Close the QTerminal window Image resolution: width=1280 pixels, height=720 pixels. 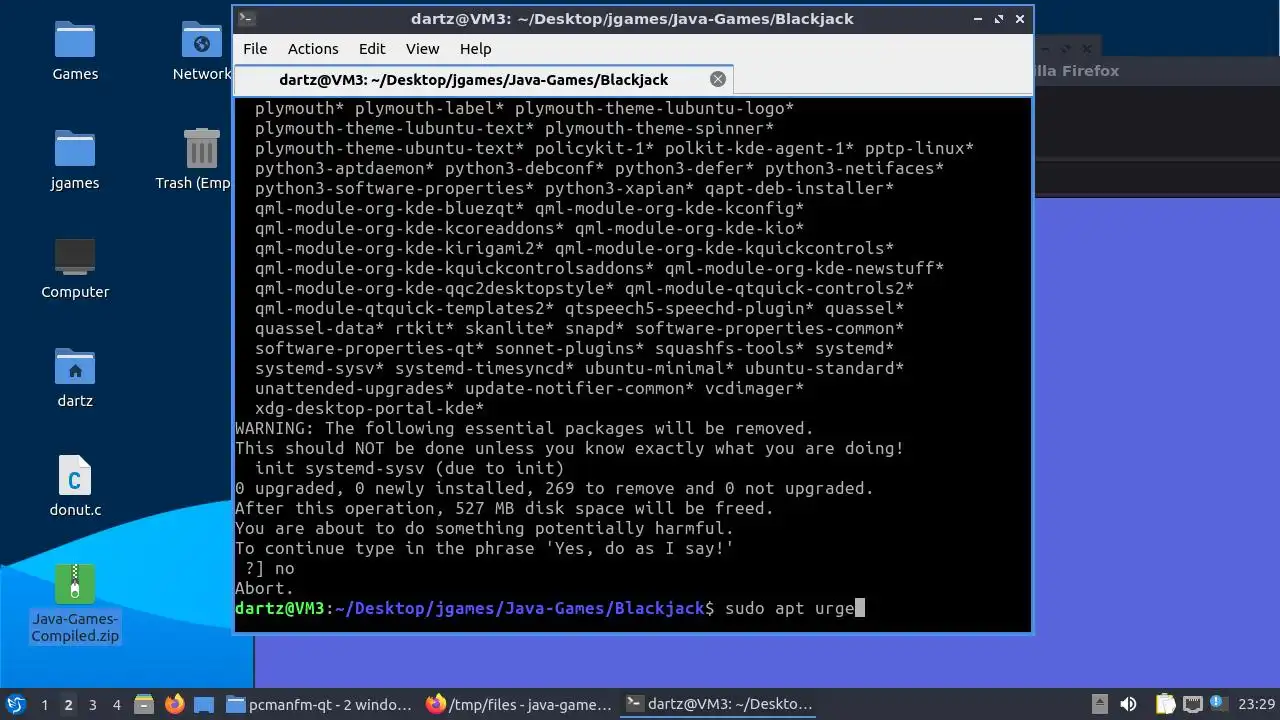[x=1020, y=18]
